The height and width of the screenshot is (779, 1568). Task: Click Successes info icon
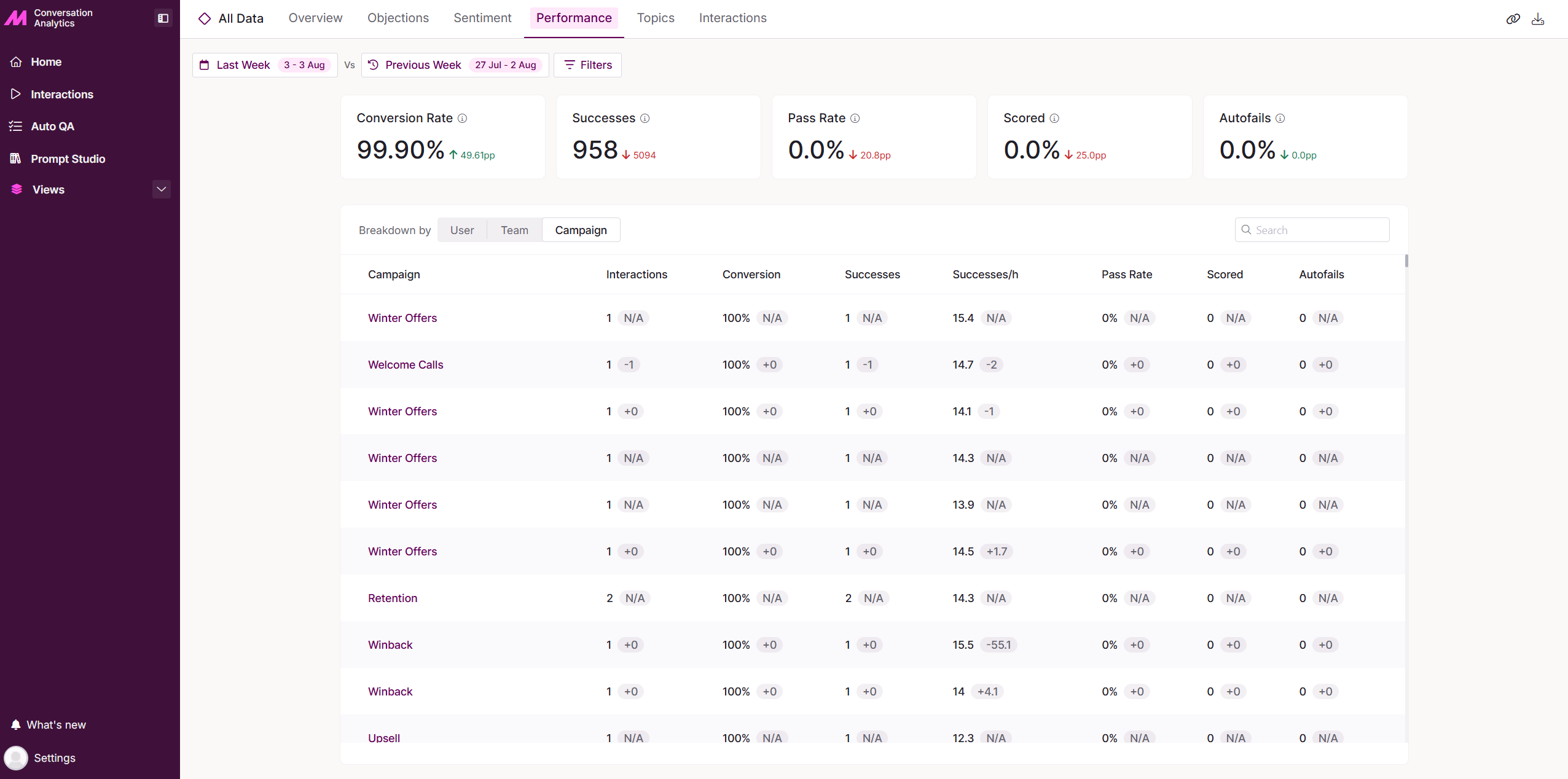coord(645,119)
